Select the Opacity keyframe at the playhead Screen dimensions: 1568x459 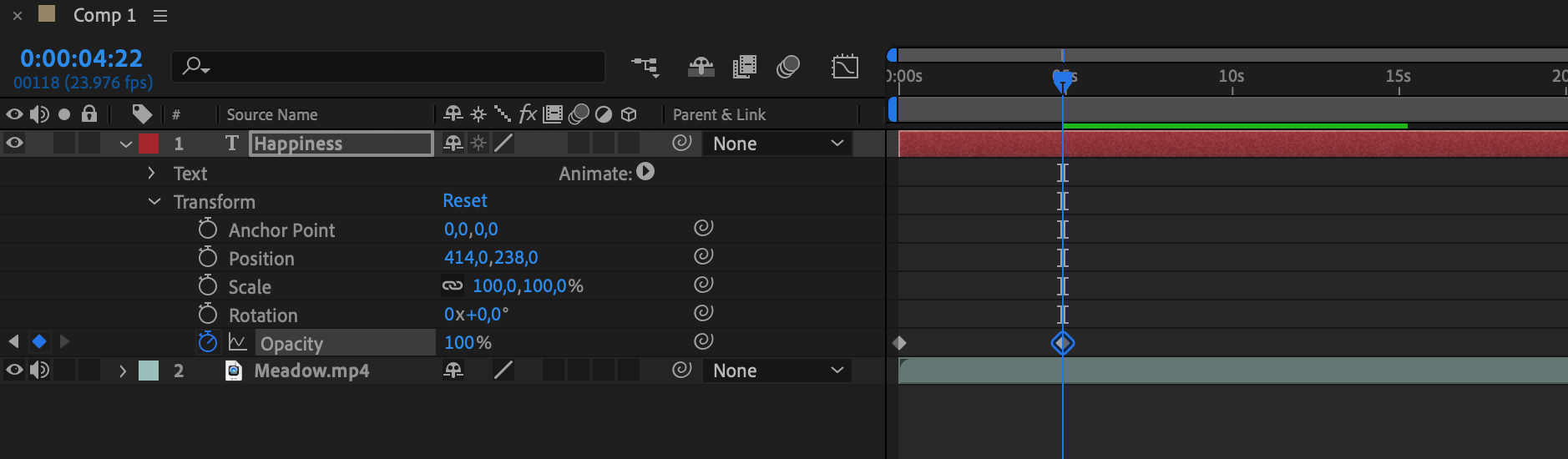[x=1062, y=343]
